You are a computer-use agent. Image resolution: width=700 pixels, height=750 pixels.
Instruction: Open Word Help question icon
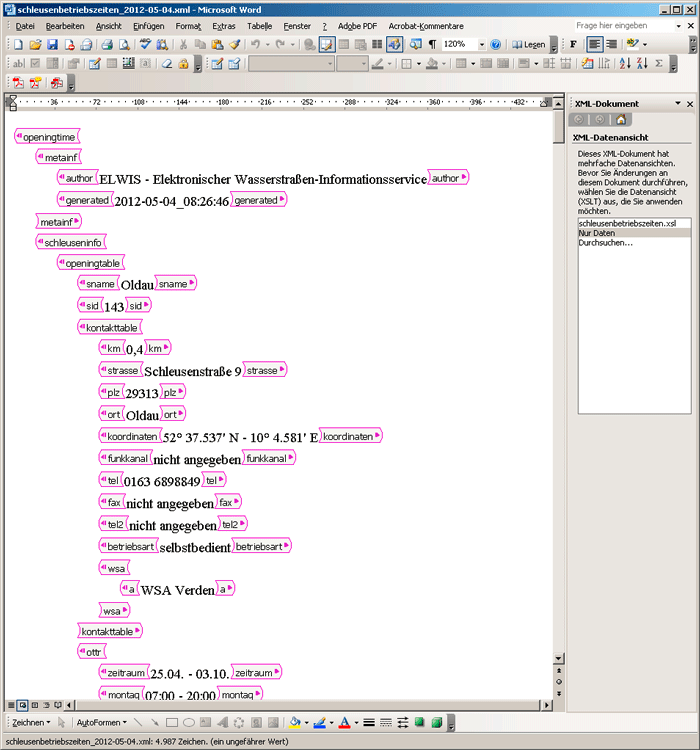(496, 44)
